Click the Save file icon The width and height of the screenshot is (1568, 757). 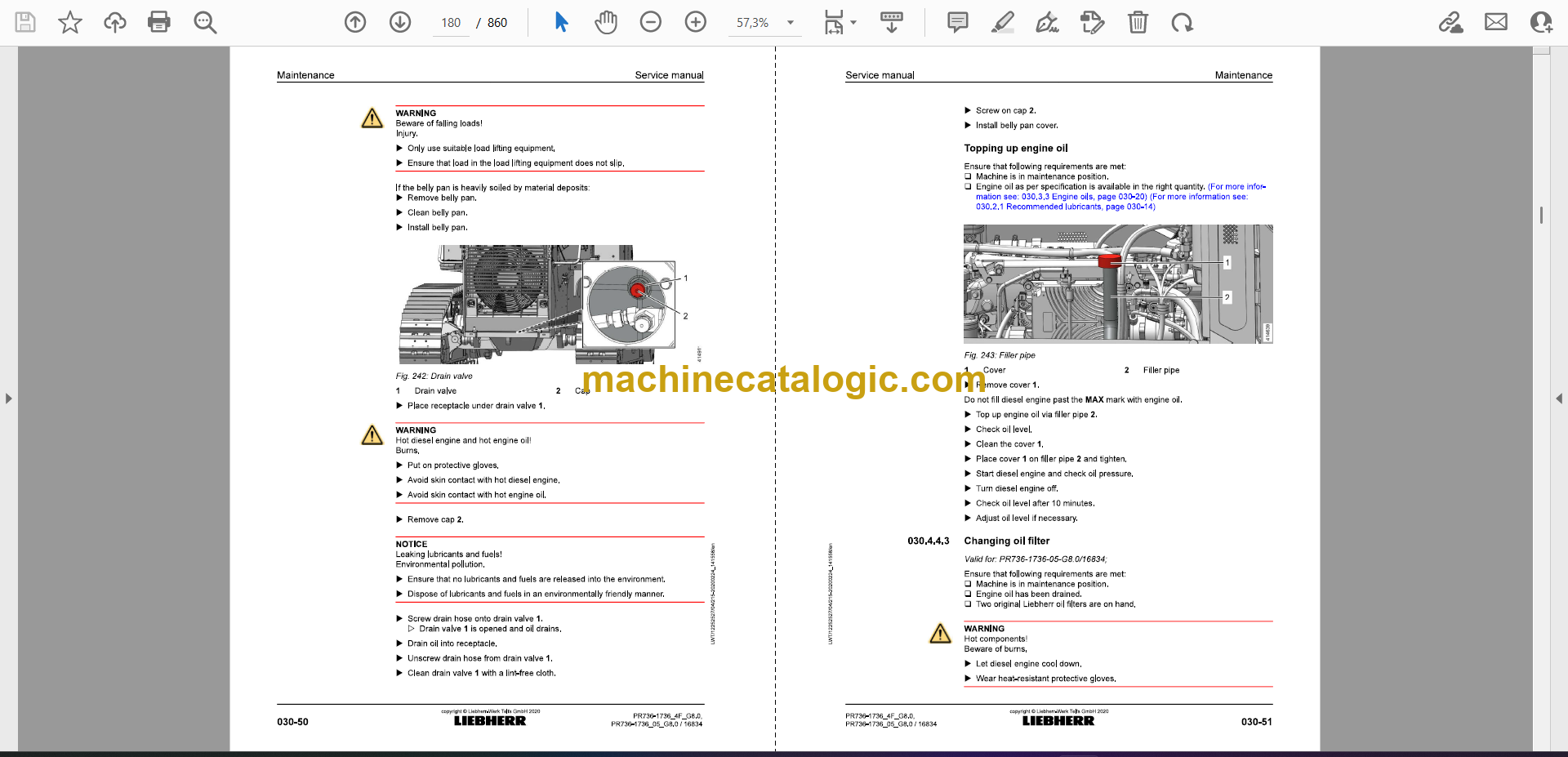[x=25, y=22]
